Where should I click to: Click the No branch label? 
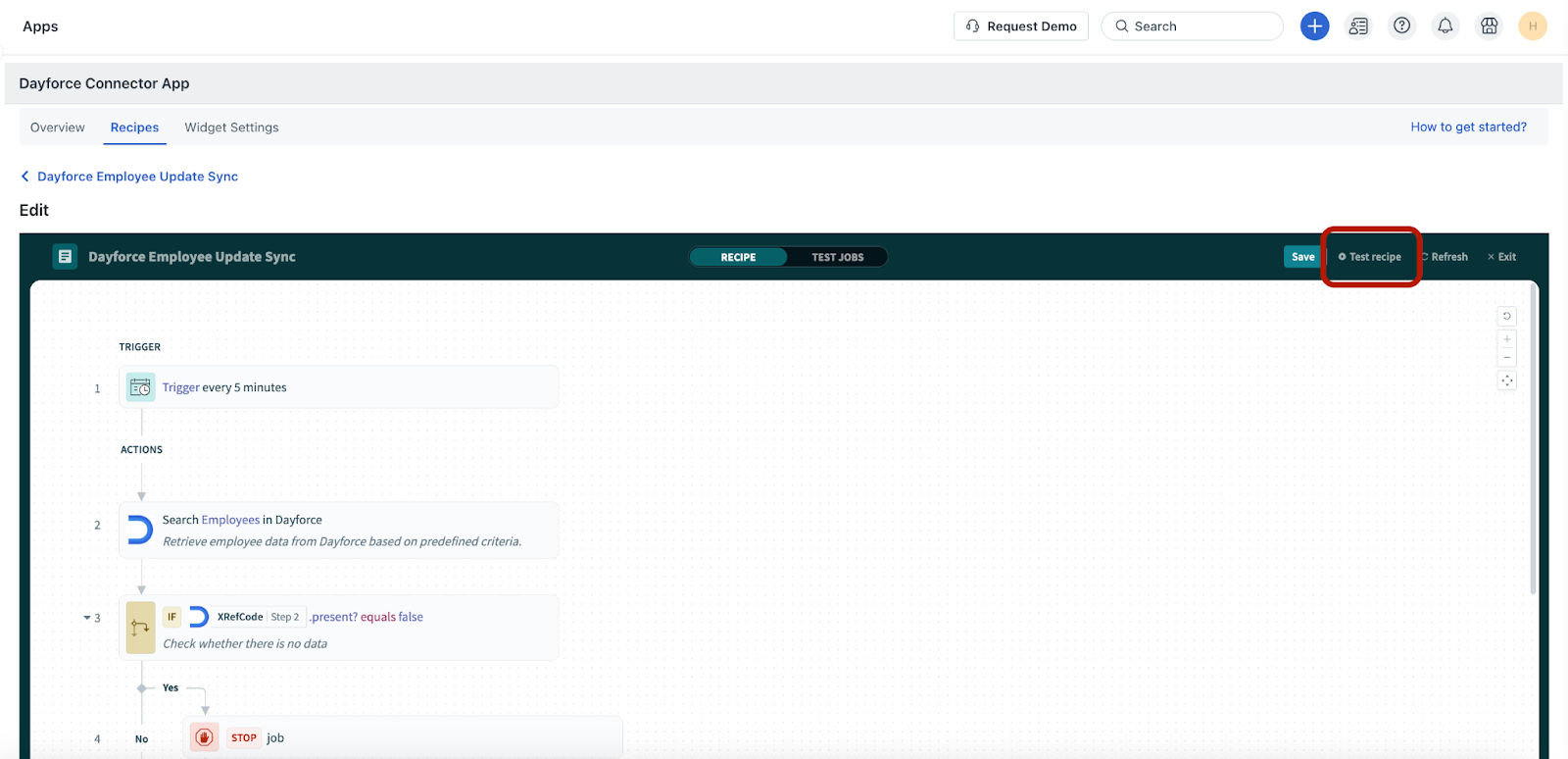tap(142, 739)
